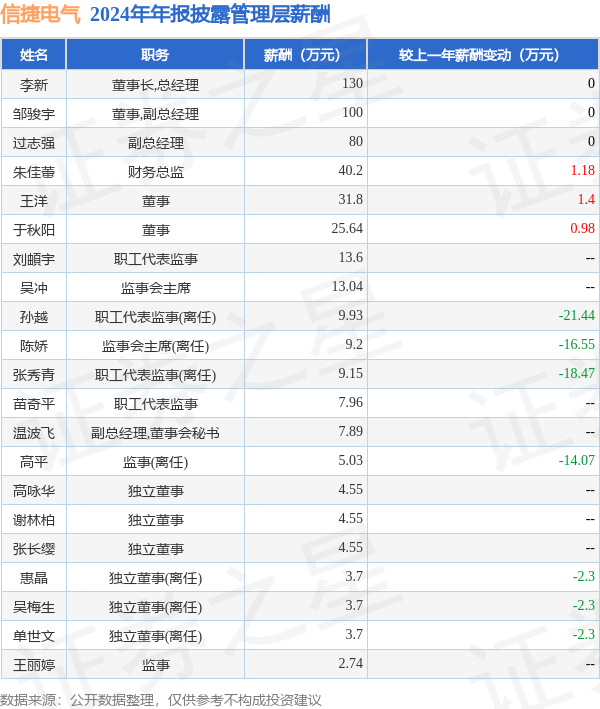Viewport: 600px width, 709px height.
Task: Click the title 董事,副总经理
Action: coord(155,113)
